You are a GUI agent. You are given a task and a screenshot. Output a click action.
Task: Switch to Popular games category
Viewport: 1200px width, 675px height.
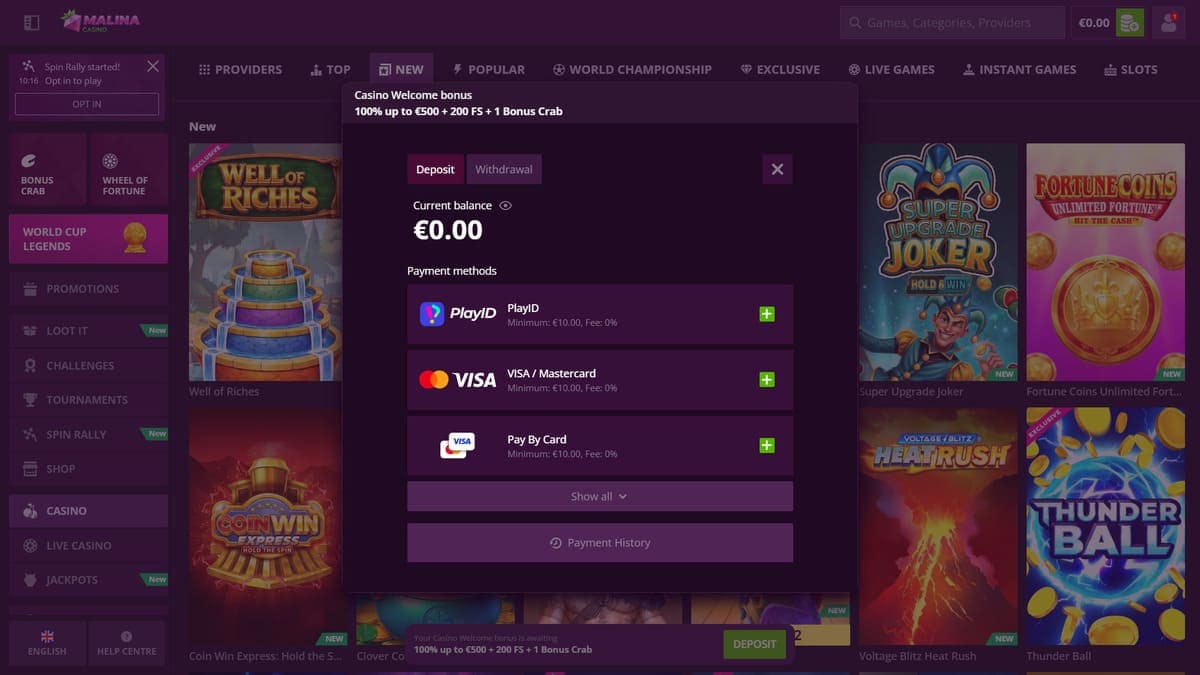[x=489, y=70]
